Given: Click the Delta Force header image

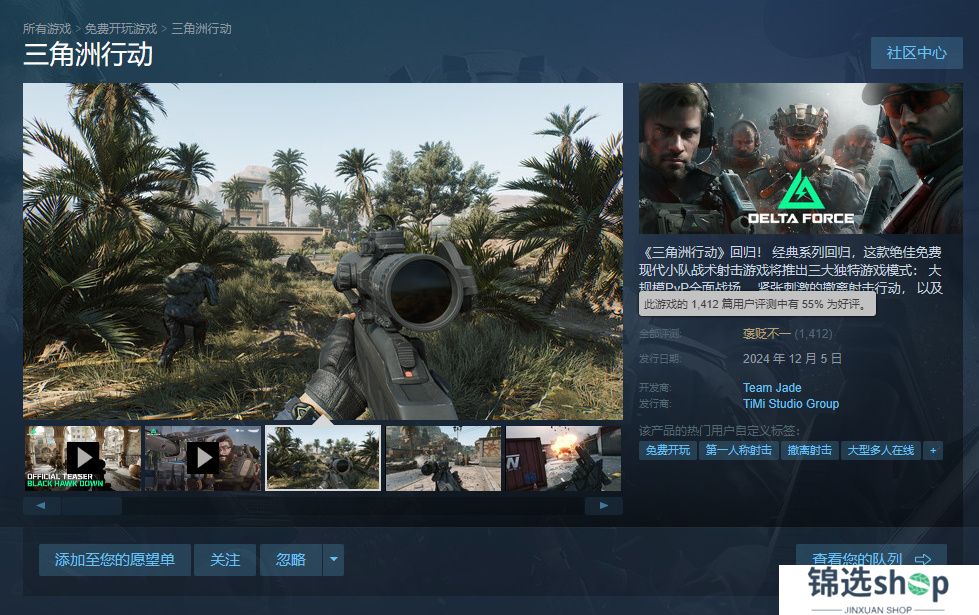Looking at the screenshot, I should click(x=800, y=159).
